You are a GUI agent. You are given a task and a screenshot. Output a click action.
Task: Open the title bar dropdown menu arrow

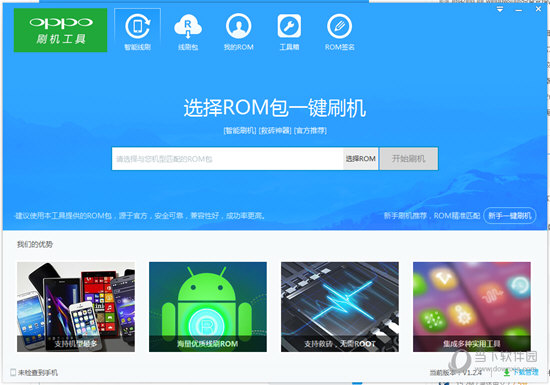coord(500,9)
